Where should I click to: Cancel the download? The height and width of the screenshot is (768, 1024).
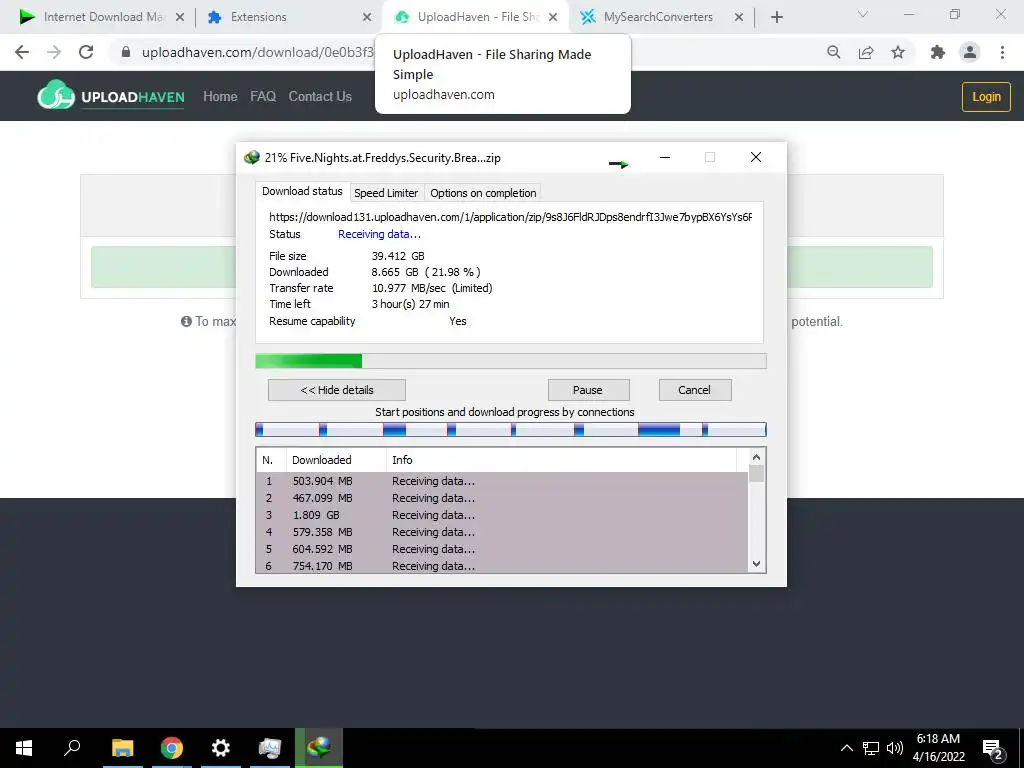pyautogui.click(x=695, y=390)
